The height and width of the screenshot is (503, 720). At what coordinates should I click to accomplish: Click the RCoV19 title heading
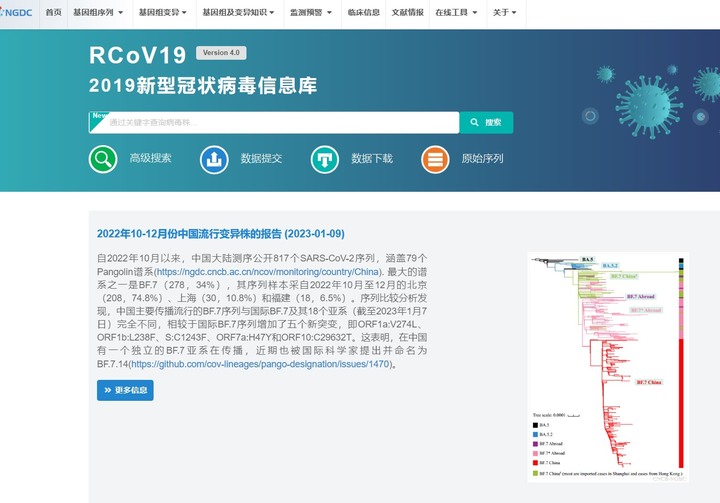point(138,55)
